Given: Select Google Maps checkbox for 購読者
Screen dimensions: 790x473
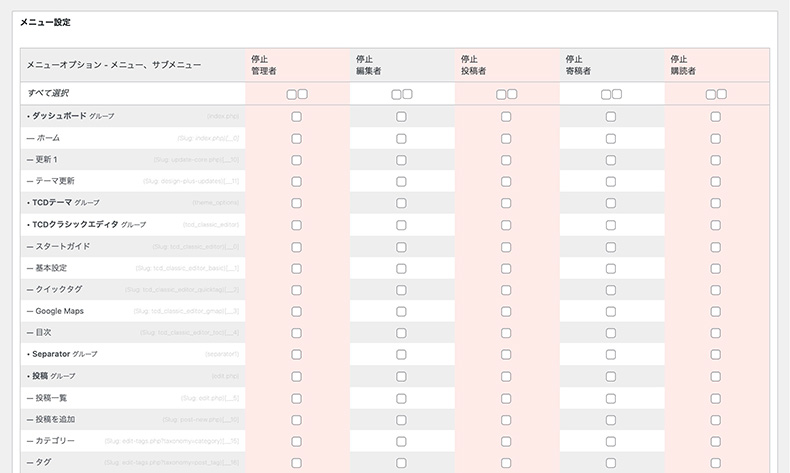Looking at the screenshot, I should [715, 311].
